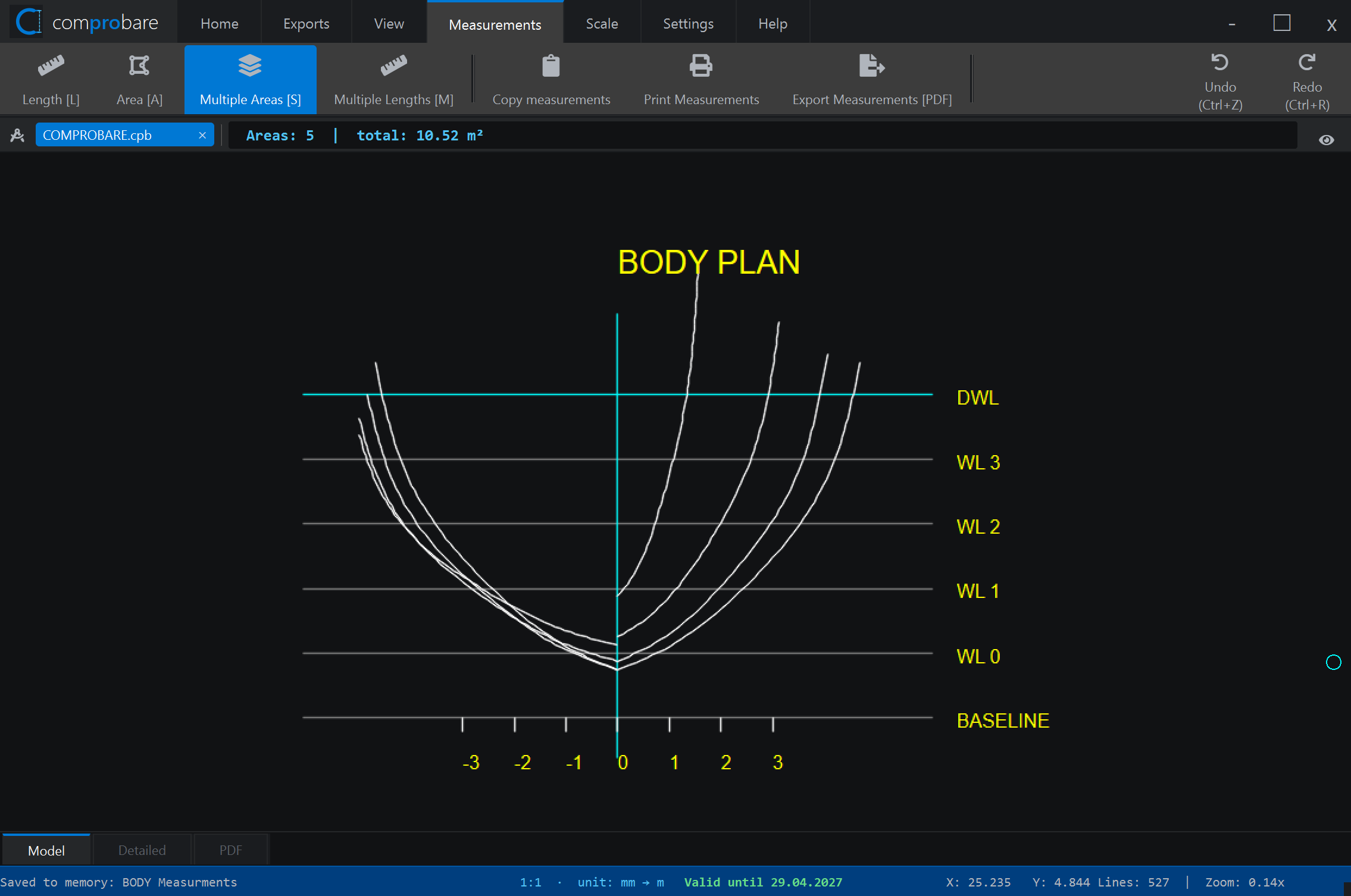
Task: Click the DWL waterline label
Action: point(978,397)
